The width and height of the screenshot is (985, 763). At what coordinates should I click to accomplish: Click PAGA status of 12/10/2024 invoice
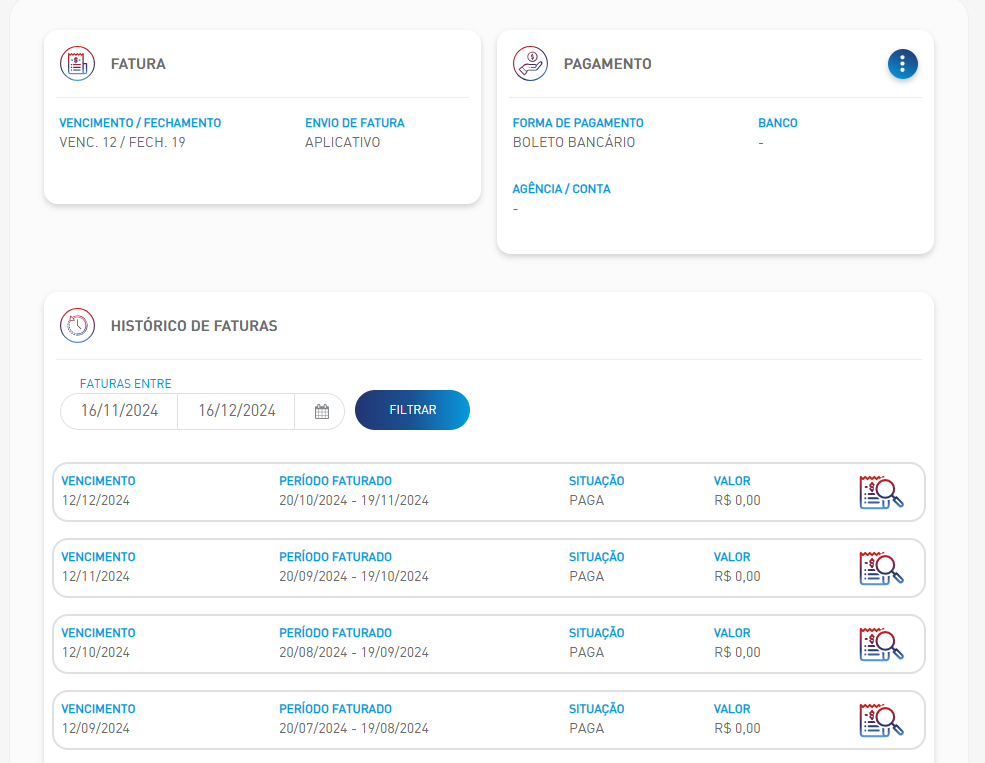tap(587, 652)
